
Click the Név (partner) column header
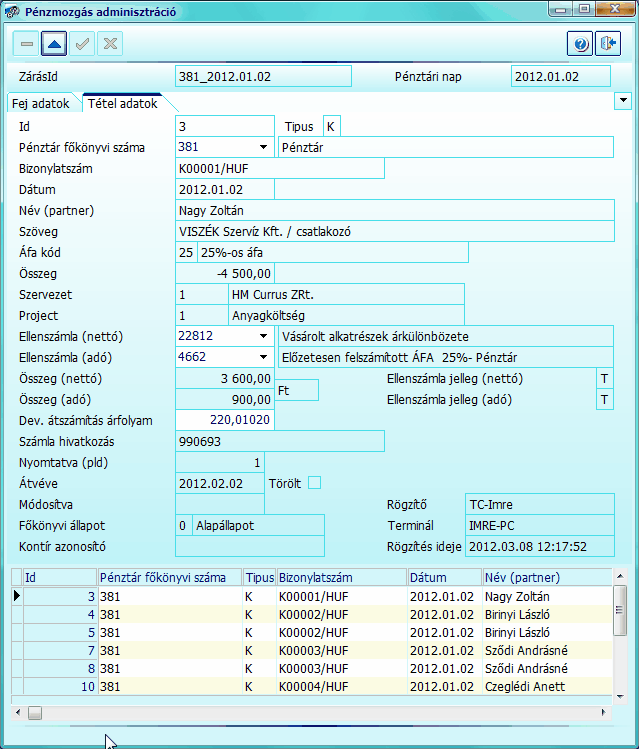click(547, 578)
